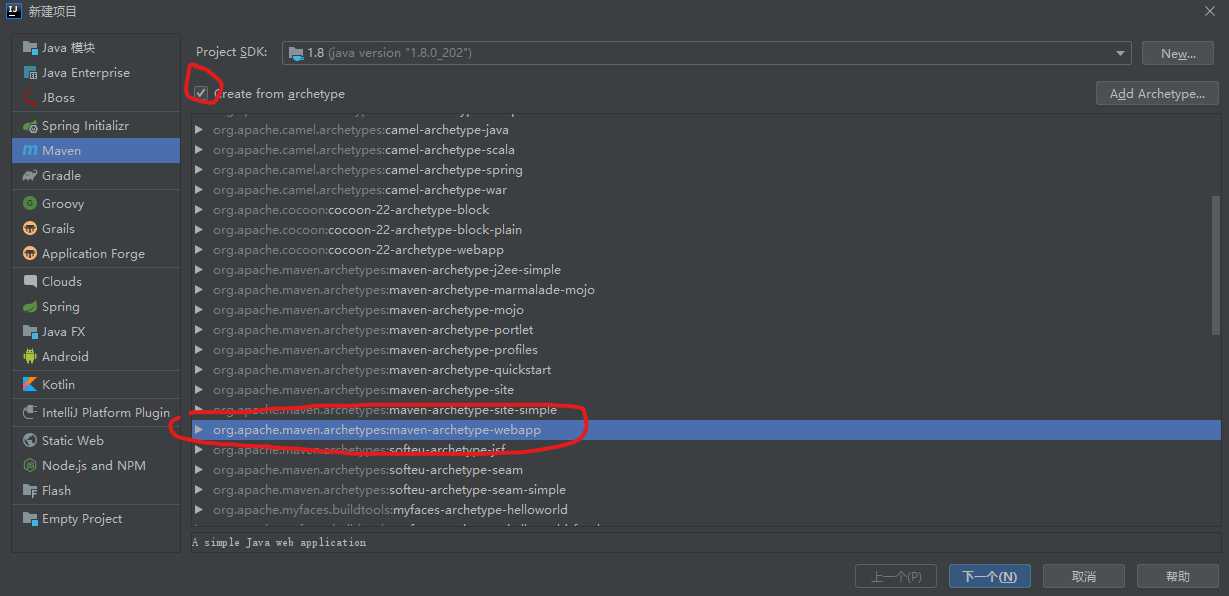1229x596 pixels.
Task: Click the Grails icon
Action: 30,229
